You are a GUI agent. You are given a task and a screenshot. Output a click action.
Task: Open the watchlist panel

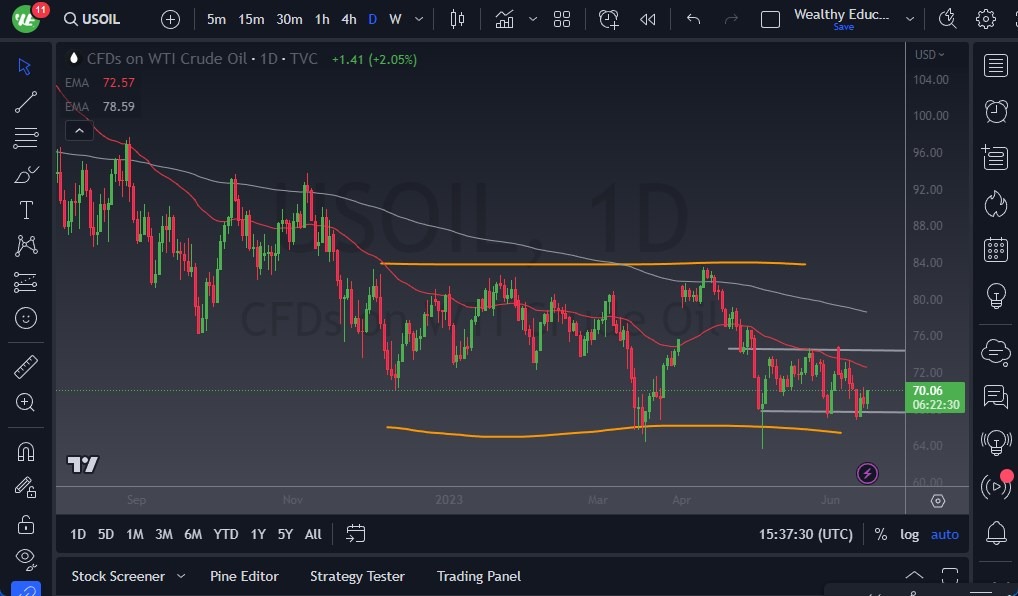(x=995, y=66)
